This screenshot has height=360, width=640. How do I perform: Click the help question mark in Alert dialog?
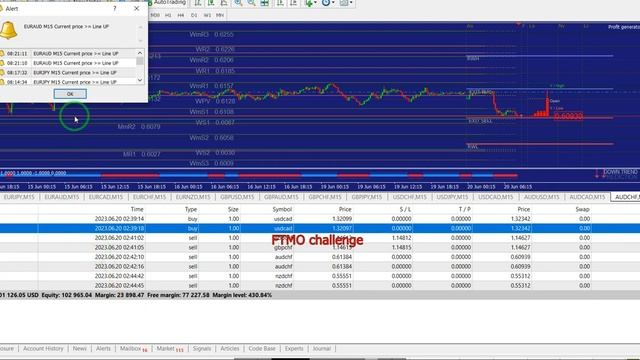115,8
